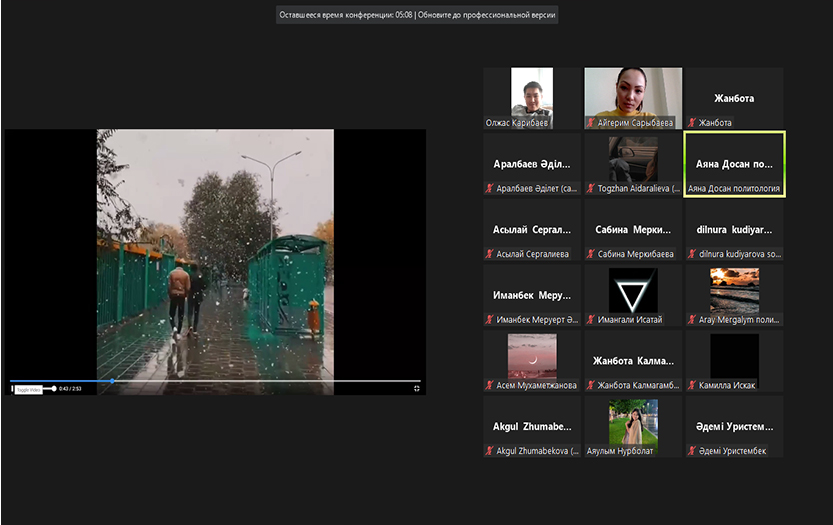Click the muted mic icon by Akgul Zhumabekova
The height and width of the screenshot is (525, 833).
(x=490, y=451)
